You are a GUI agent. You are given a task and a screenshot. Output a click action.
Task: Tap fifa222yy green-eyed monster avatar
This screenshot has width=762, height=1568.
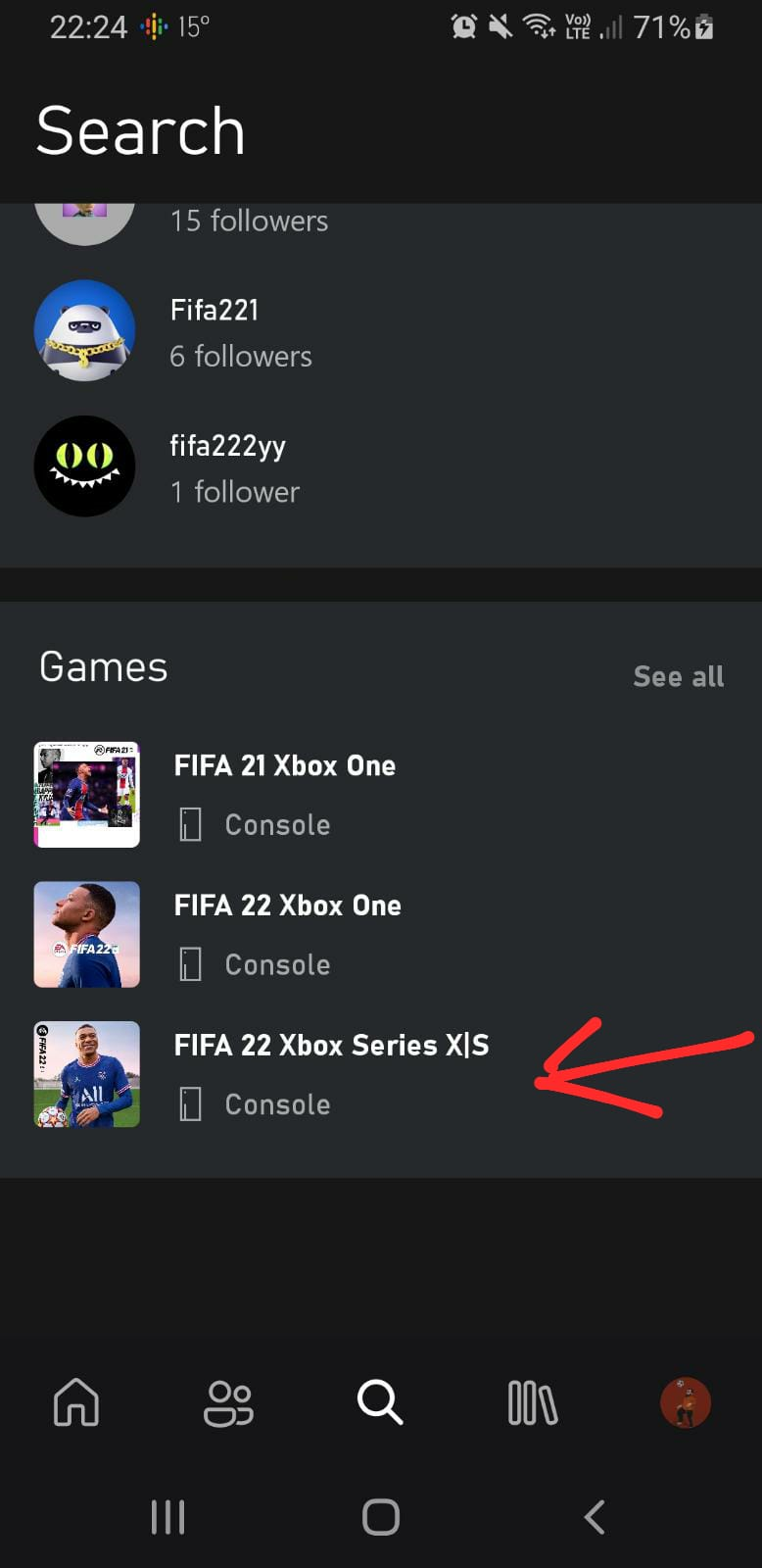point(85,466)
